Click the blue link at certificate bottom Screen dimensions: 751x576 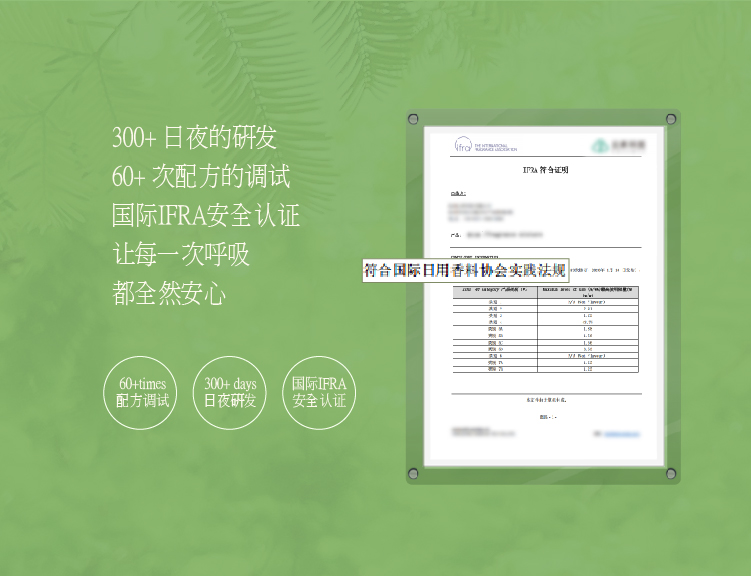coord(621,434)
